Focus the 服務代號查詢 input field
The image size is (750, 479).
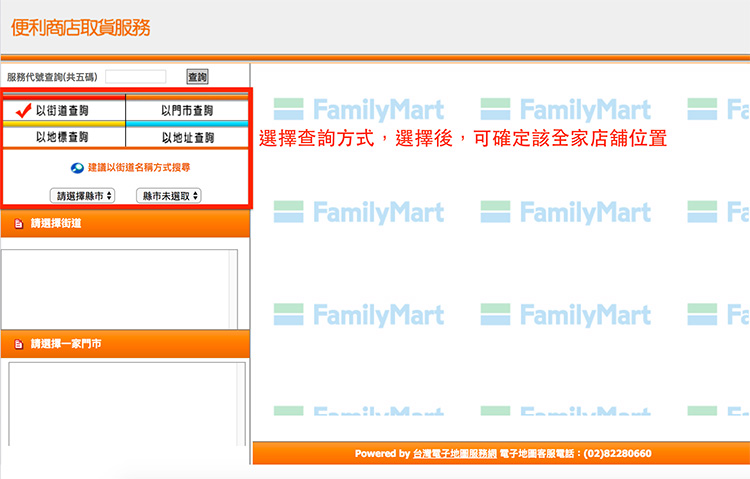136,77
